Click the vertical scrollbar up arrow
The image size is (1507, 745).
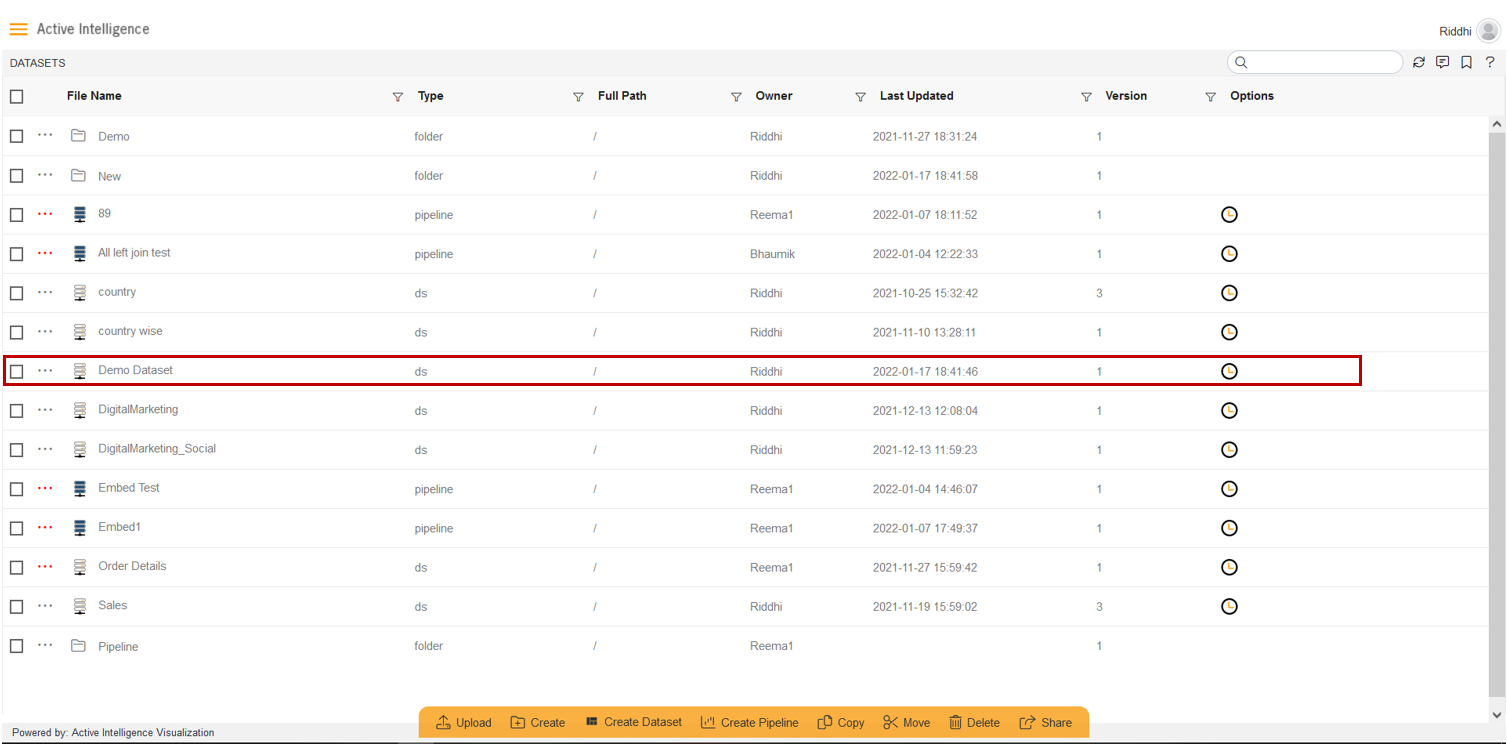pyautogui.click(x=1497, y=124)
